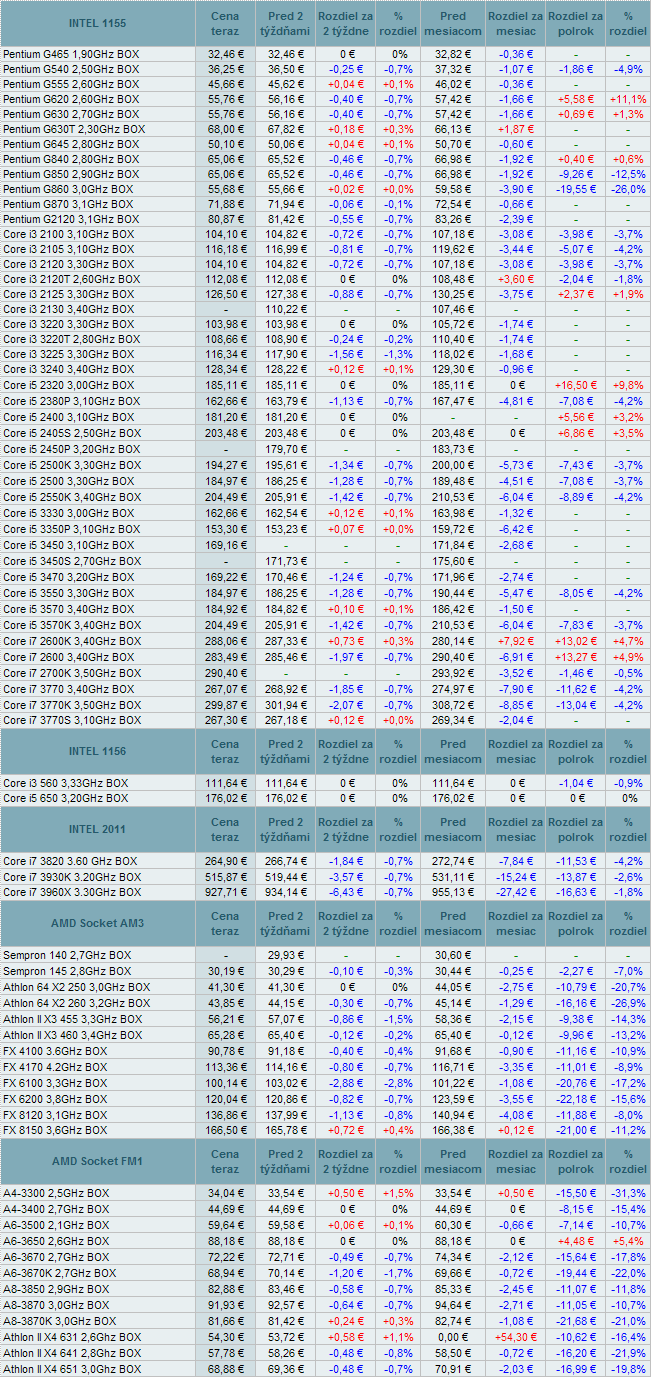Click the +54,30 € monthly difference value
Image resolution: width=651 pixels, height=1377 pixels.
pyautogui.click(x=516, y=1337)
